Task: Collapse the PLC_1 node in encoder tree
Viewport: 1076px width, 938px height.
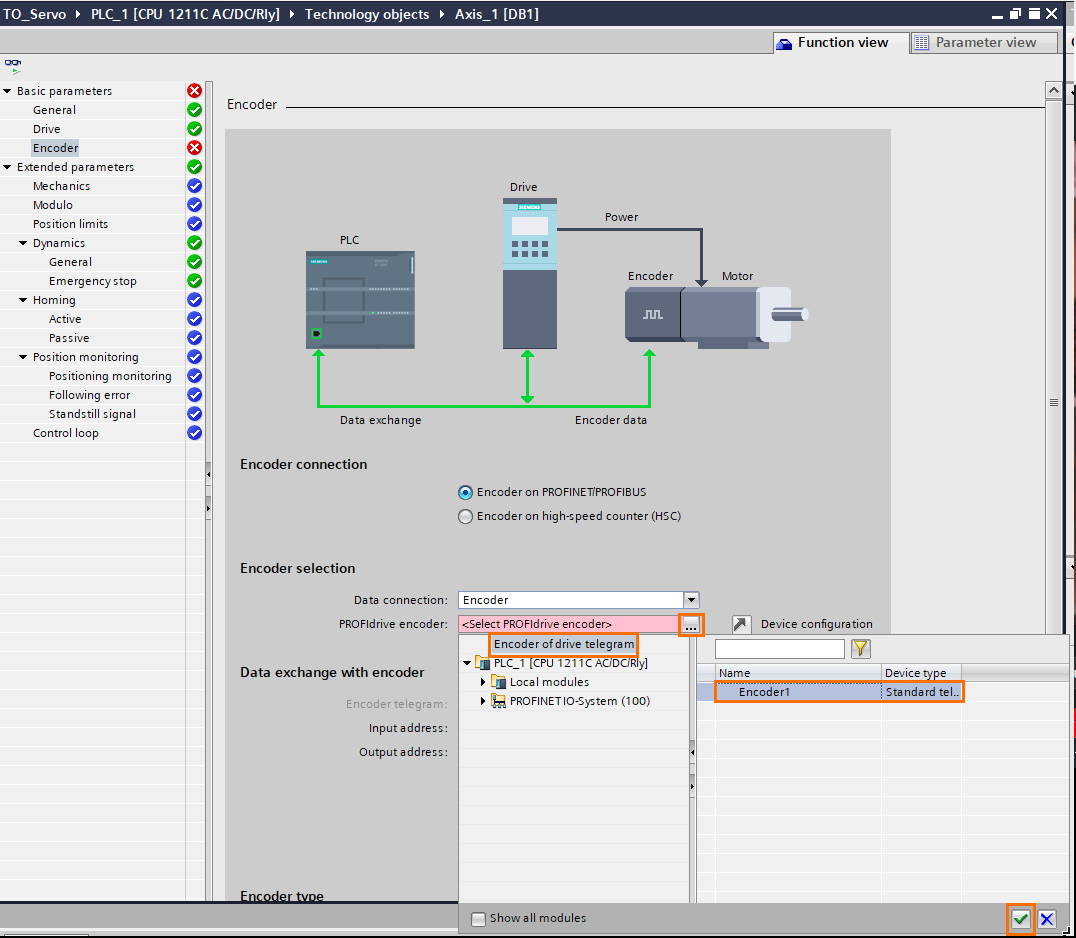Action: tap(467, 663)
